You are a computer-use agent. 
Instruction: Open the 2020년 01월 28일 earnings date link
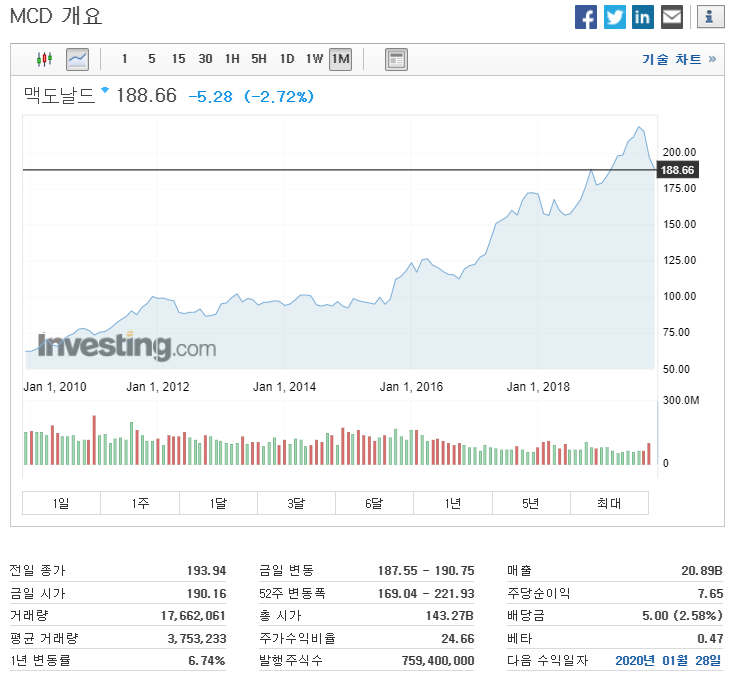coord(668,660)
